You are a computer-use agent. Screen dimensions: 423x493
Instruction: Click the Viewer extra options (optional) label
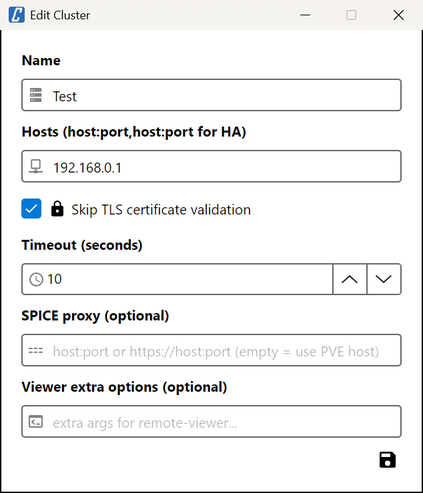click(124, 387)
